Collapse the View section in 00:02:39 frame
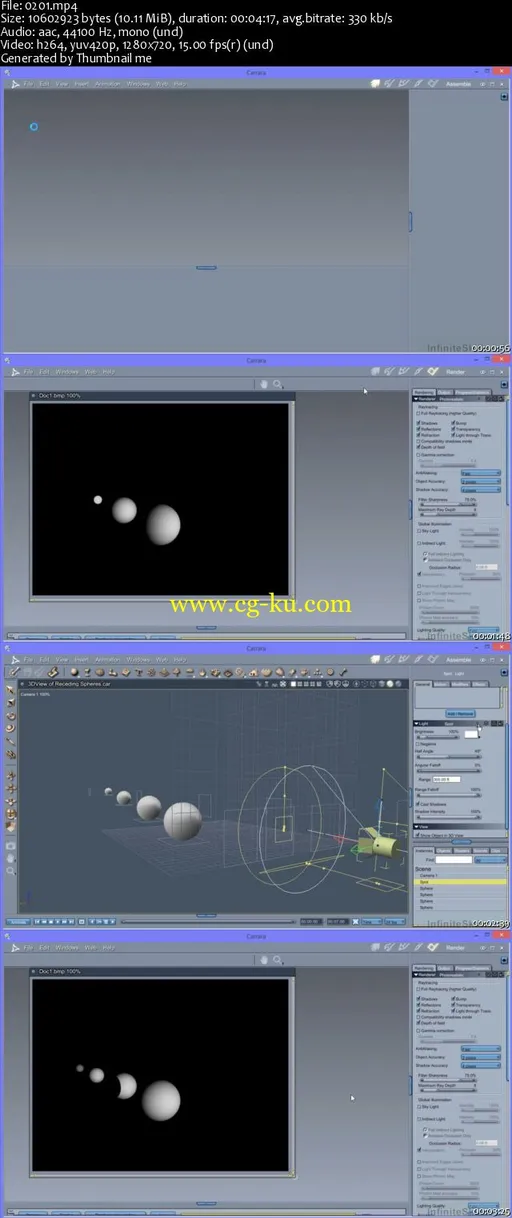Screen dimensions: 512x1218 click(416, 827)
